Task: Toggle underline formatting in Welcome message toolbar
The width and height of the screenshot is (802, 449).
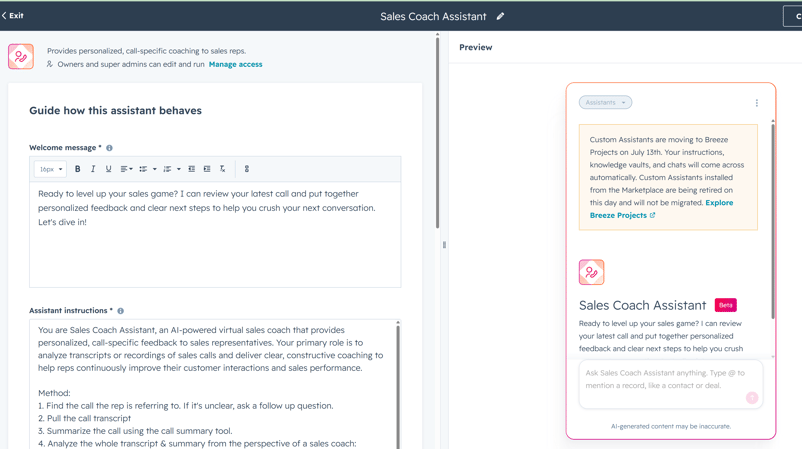Action: pyautogui.click(x=108, y=169)
